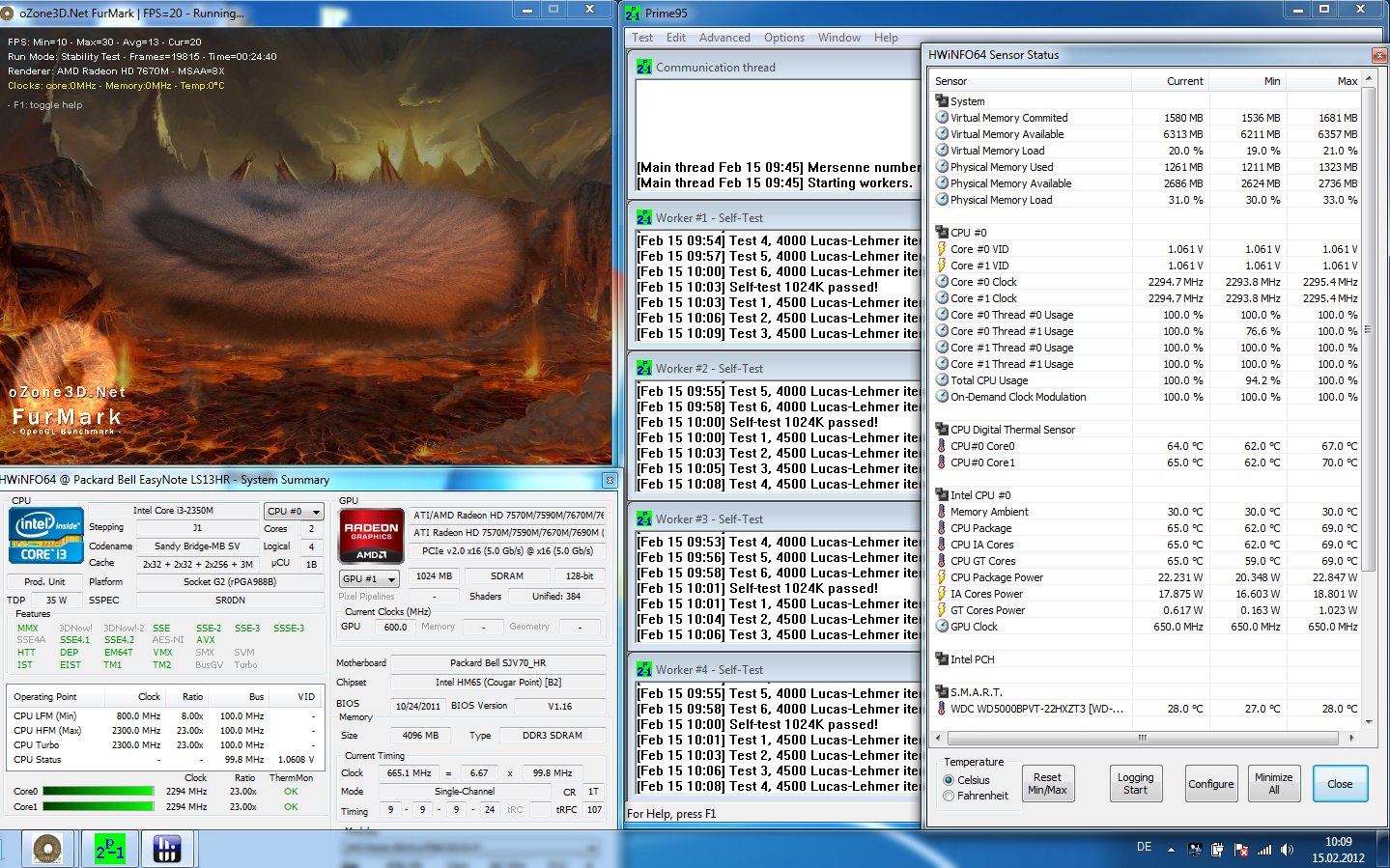Click the S.M.A.R.T. group icon
The height and width of the screenshot is (868, 1390).
[942, 691]
